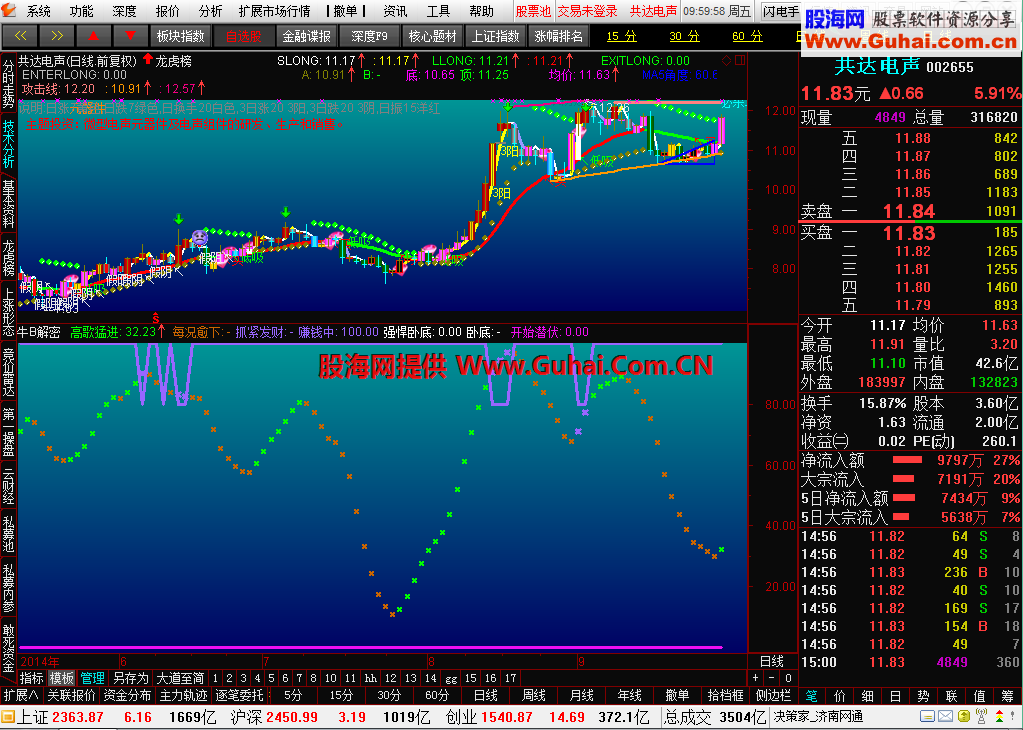Click the red down triangle toolbar button
This screenshot has height=730, width=1023.
point(130,36)
